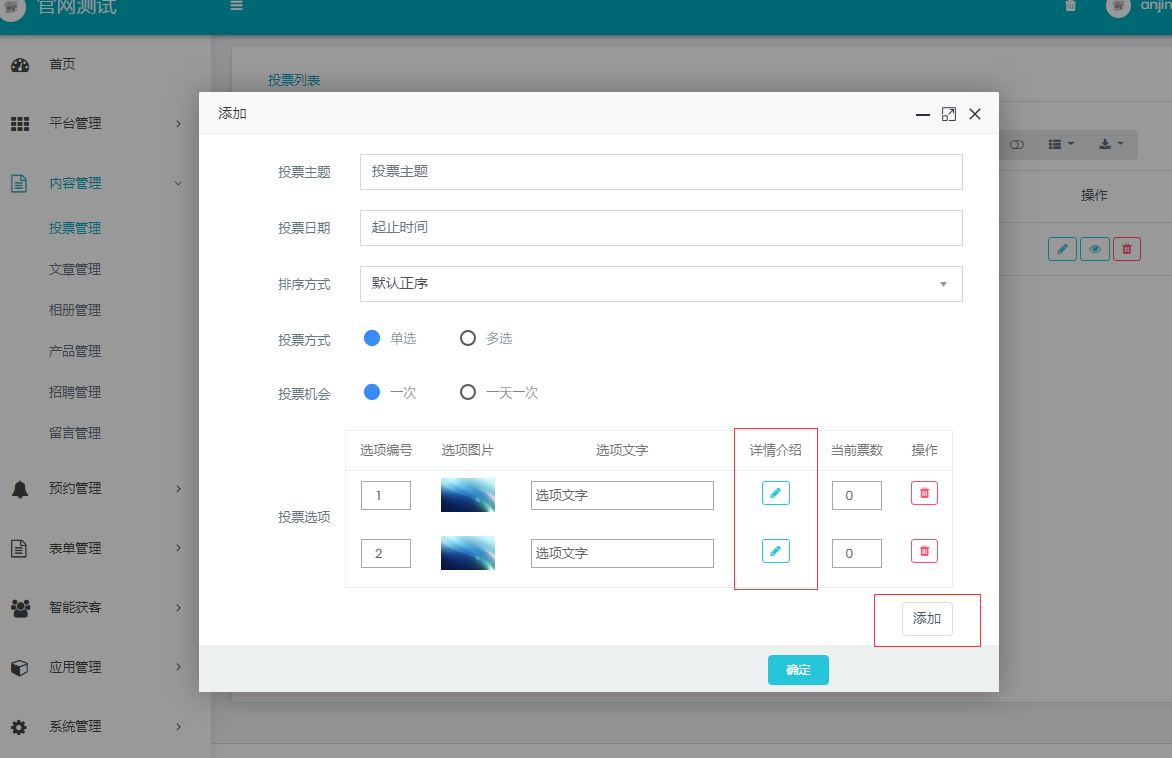Select 单选 voting method radio

click(372, 338)
